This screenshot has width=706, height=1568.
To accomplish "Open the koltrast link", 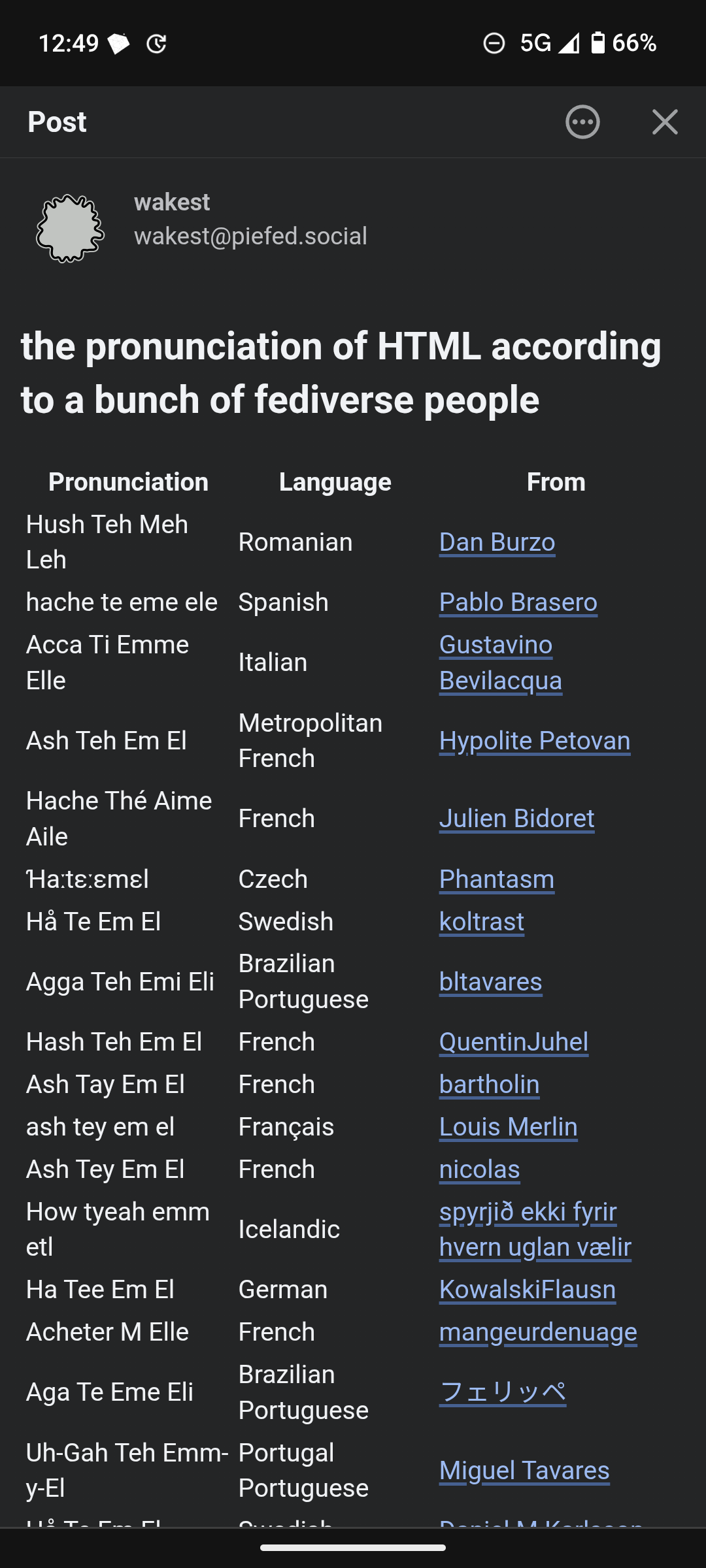I will pos(482,922).
